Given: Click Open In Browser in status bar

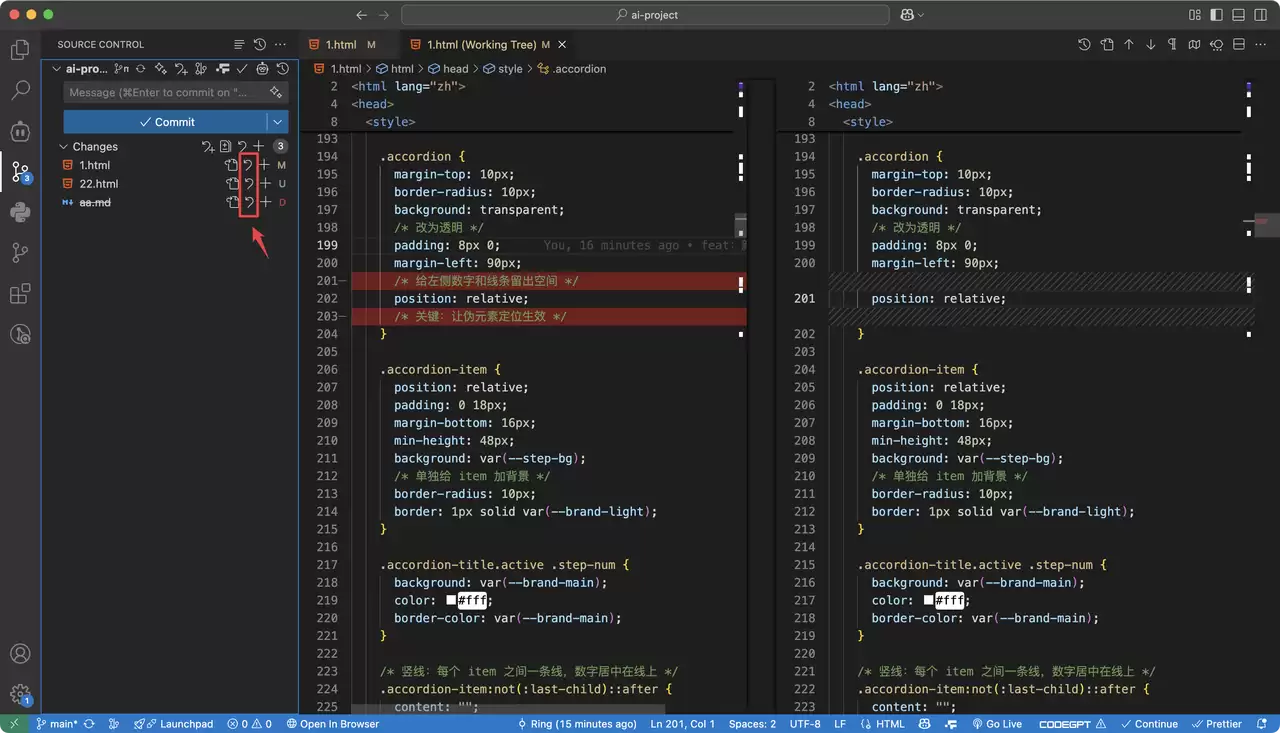Looking at the screenshot, I should tap(333, 724).
